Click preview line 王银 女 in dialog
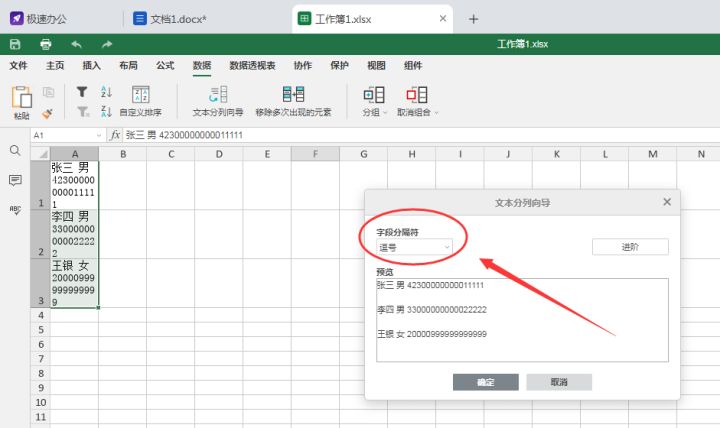The height and width of the screenshot is (428, 720). tap(432, 334)
